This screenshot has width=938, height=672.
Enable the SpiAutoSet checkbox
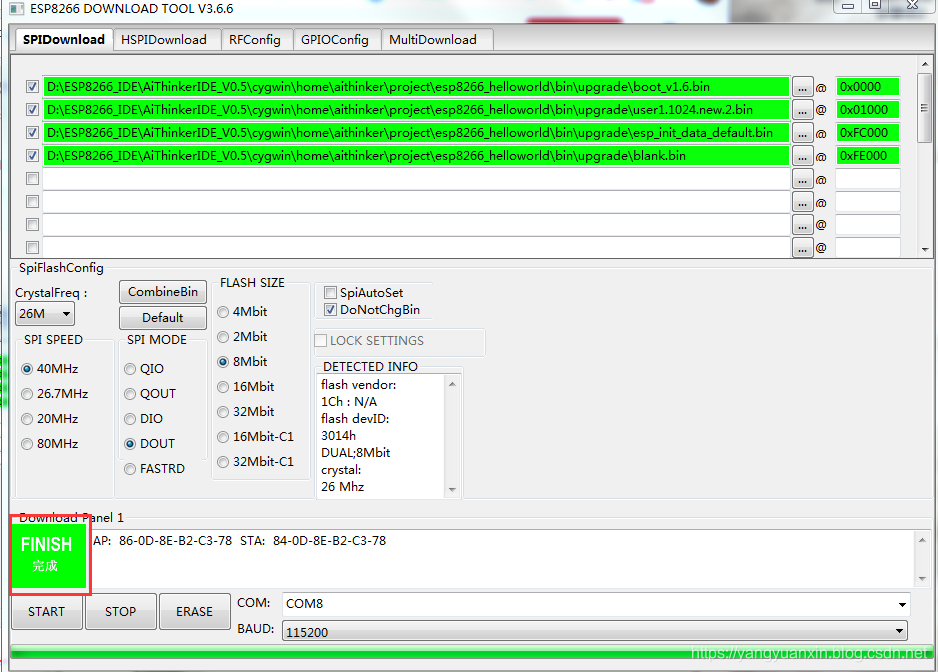click(330, 293)
